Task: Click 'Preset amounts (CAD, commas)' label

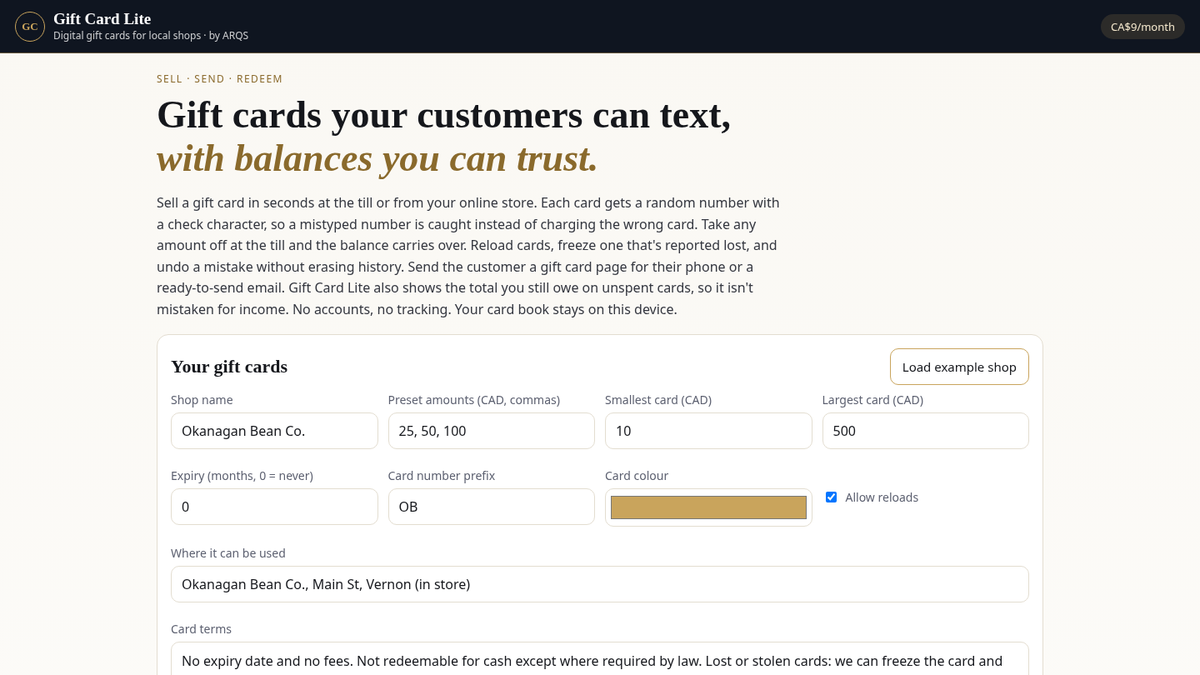Action: pos(474,400)
